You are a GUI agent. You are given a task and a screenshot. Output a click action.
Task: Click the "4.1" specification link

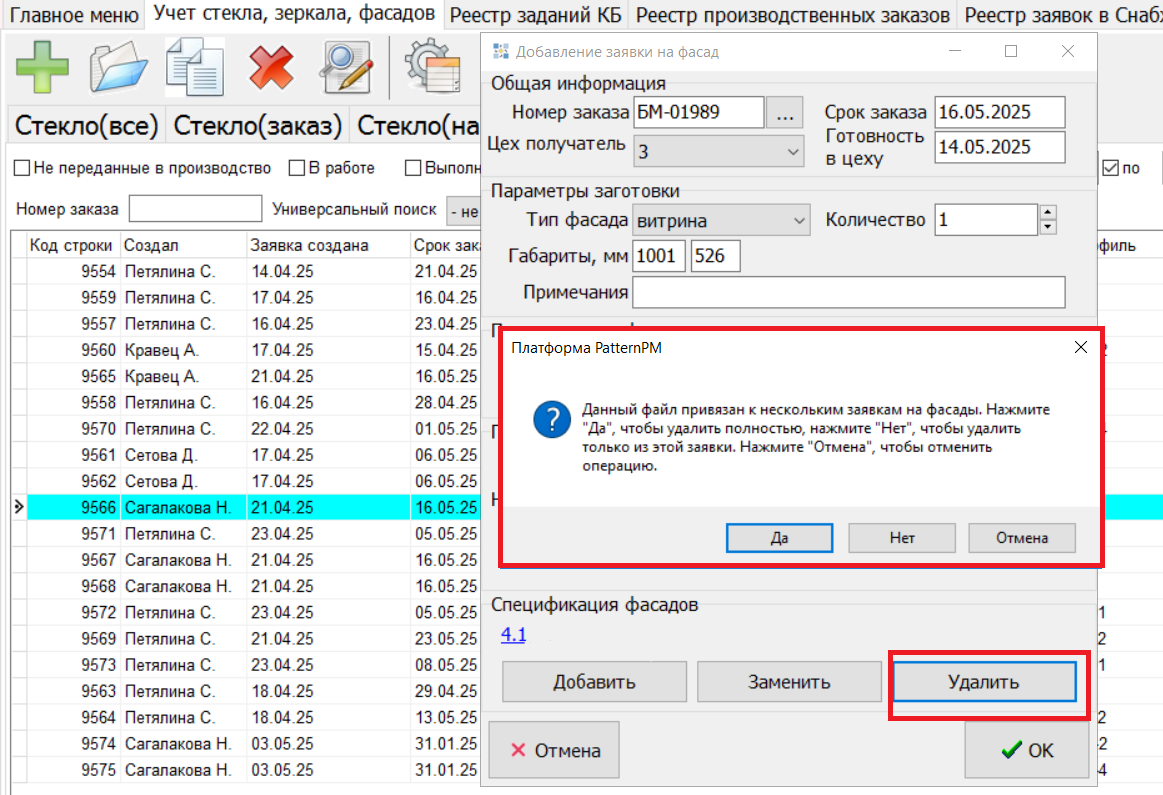point(513,635)
